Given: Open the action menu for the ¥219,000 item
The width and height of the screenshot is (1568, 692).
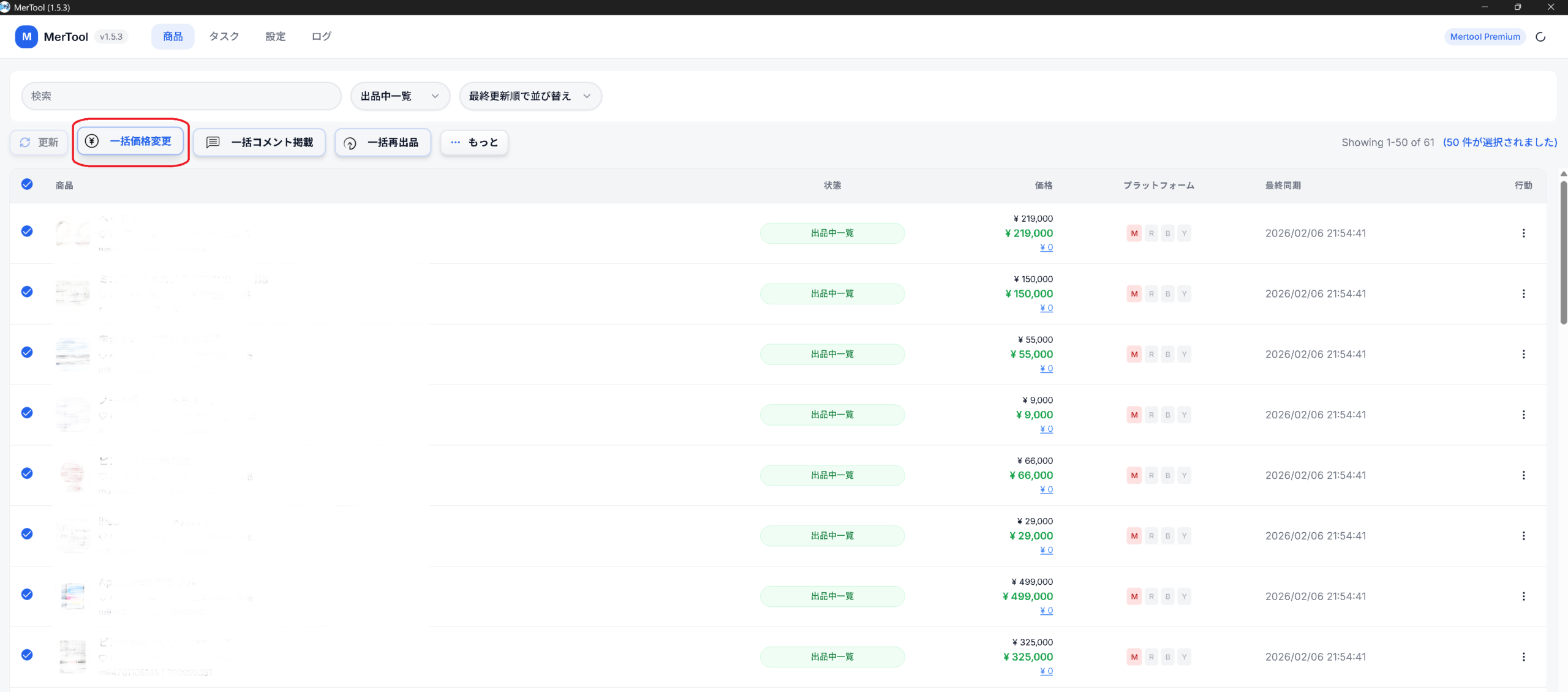Looking at the screenshot, I should [1523, 233].
